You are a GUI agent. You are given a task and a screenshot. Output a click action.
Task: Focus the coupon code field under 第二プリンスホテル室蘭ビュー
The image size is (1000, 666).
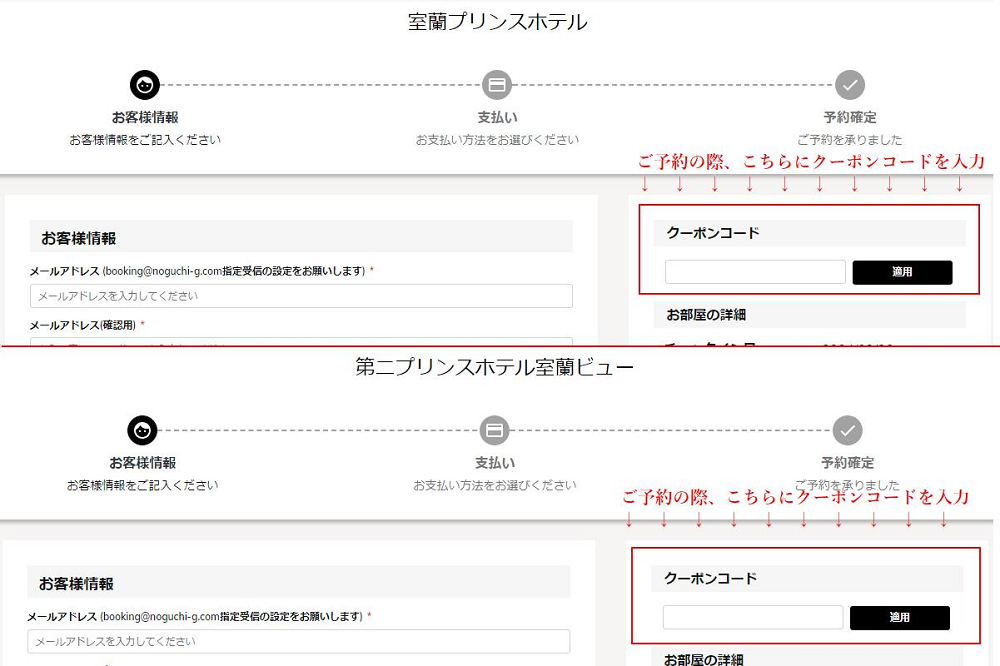(x=753, y=618)
